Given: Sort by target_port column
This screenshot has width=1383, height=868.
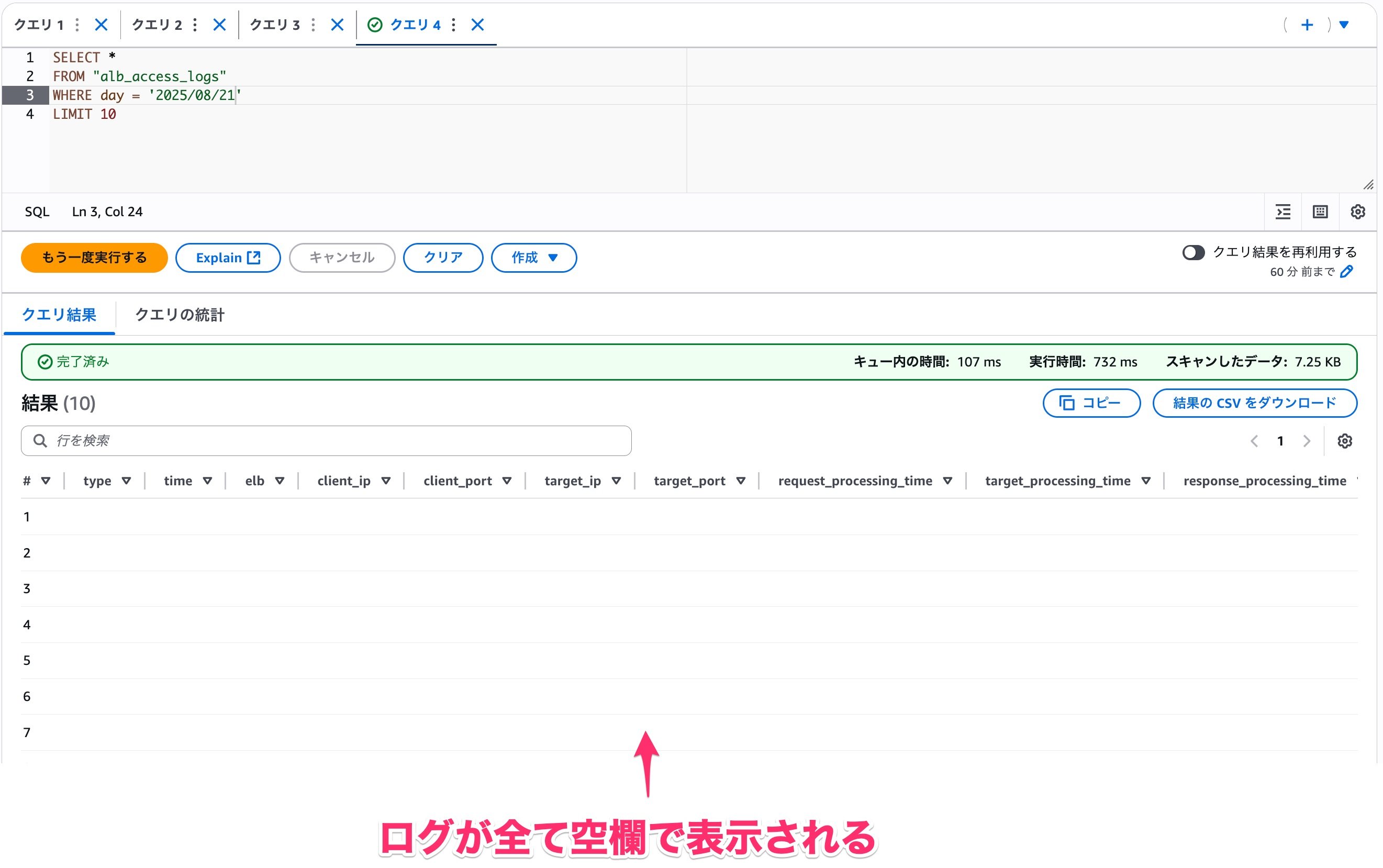Looking at the screenshot, I should pos(740,481).
